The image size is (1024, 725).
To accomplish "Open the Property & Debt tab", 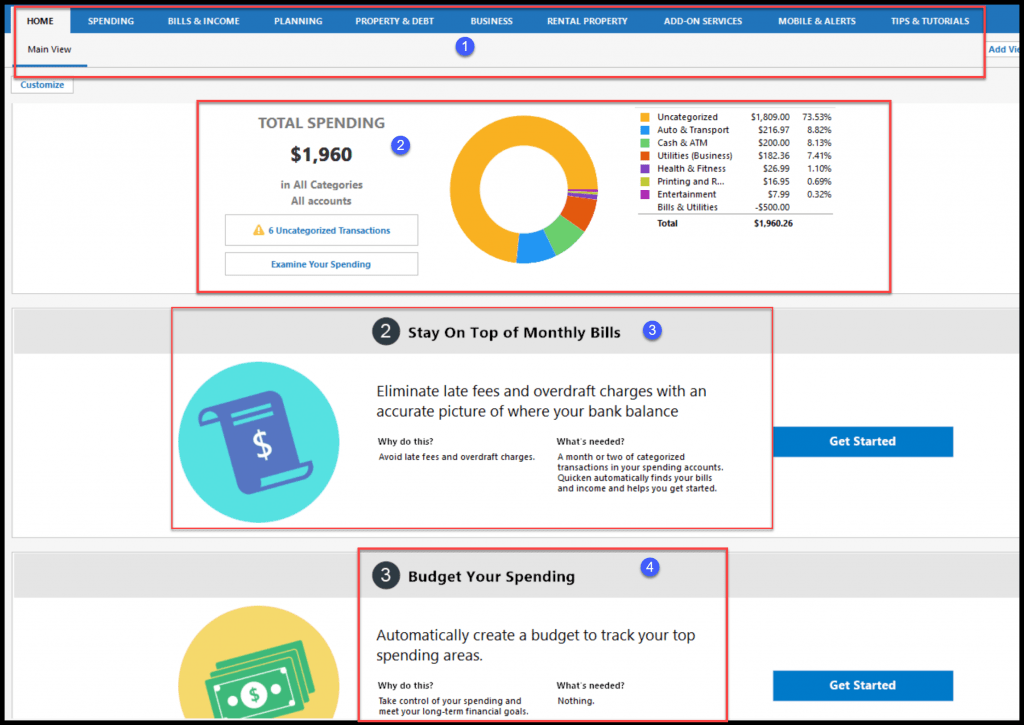I will [x=394, y=21].
